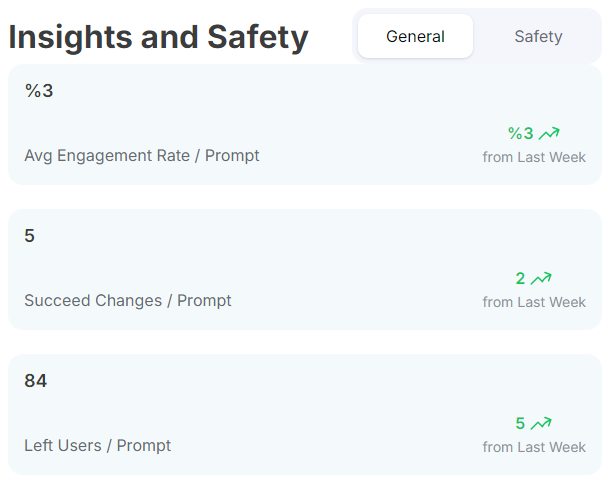Click the green %3 weekly change figure

point(520,133)
